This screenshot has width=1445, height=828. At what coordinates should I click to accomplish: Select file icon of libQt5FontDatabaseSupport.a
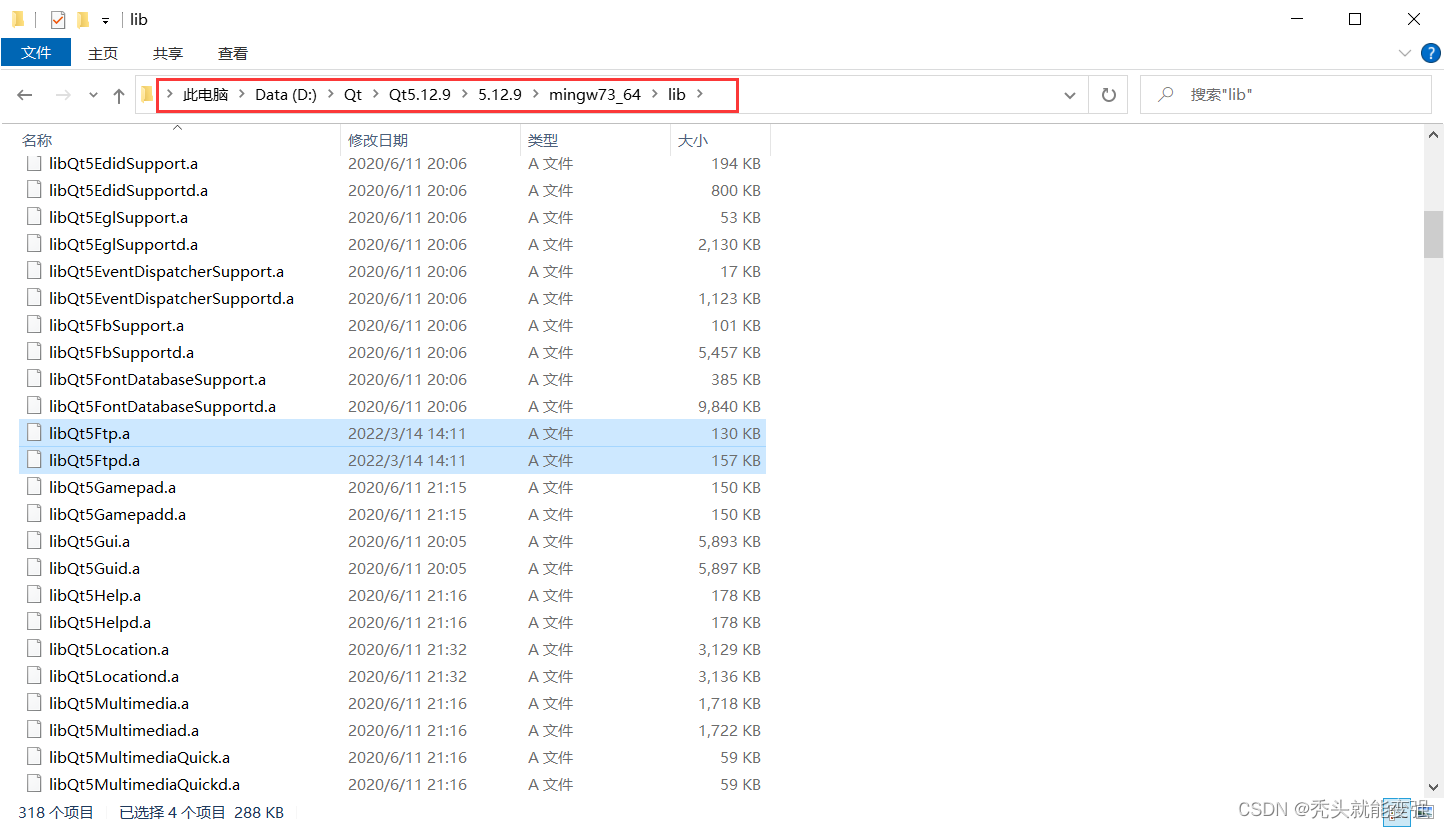click(35, 379)
